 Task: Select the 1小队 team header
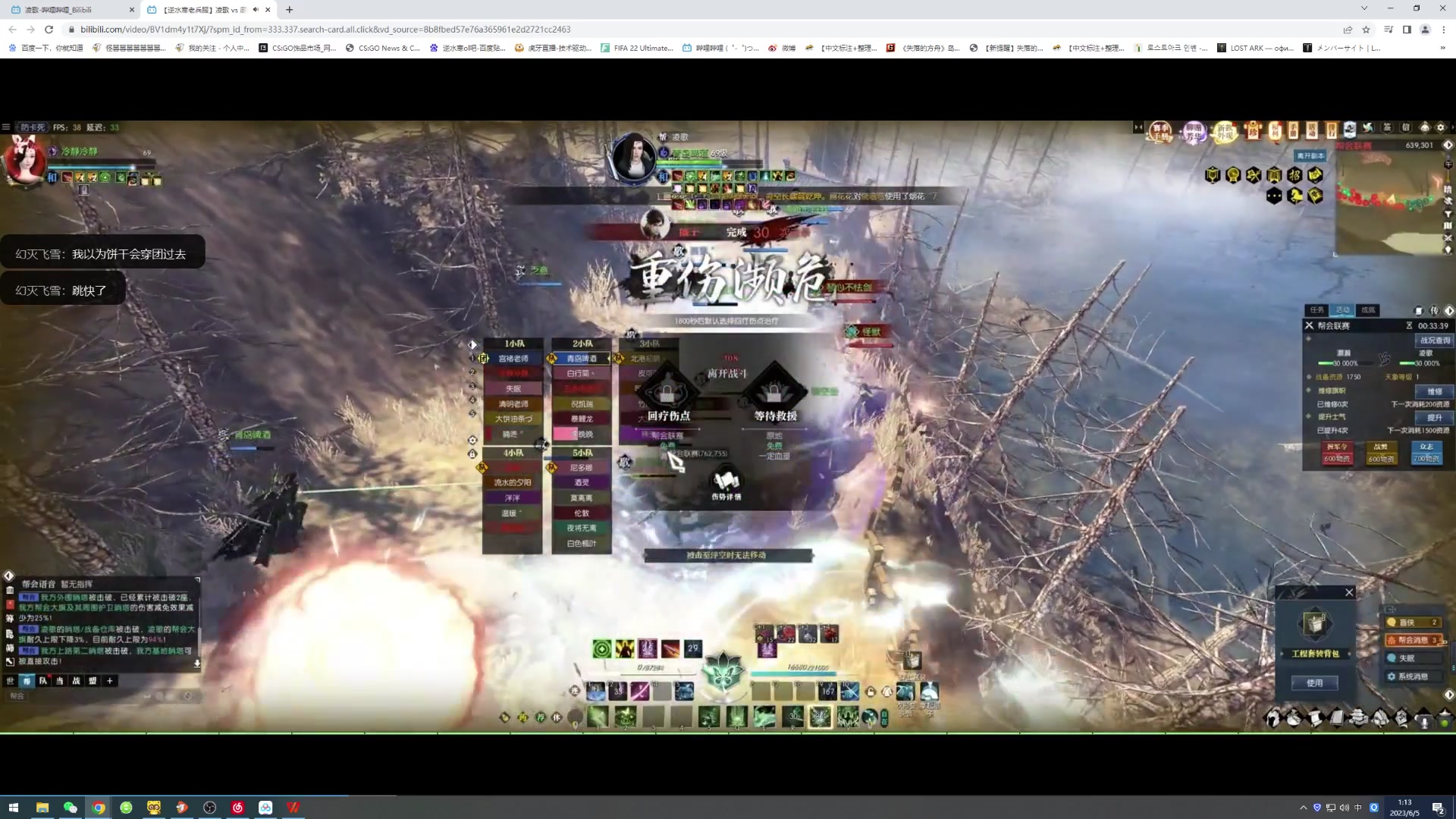click(514, 344)
